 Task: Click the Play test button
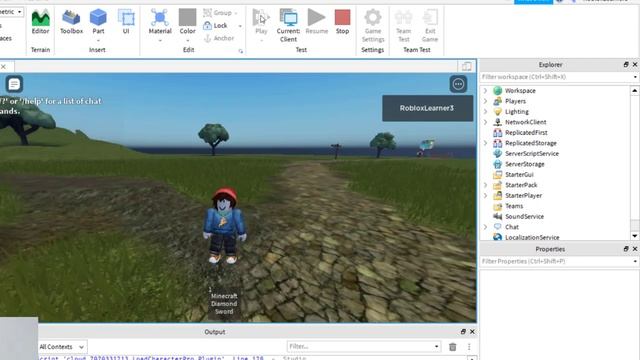261,22
